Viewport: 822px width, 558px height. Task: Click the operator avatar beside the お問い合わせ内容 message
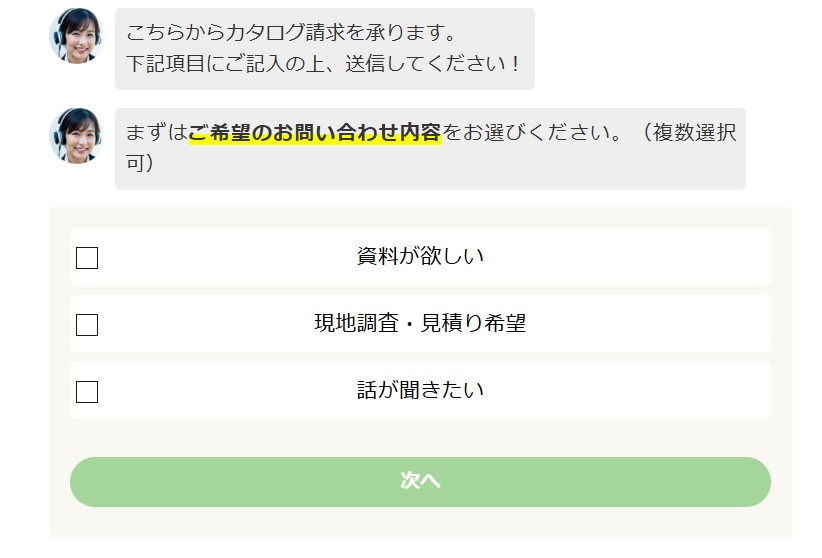click(x=76, y=136)
